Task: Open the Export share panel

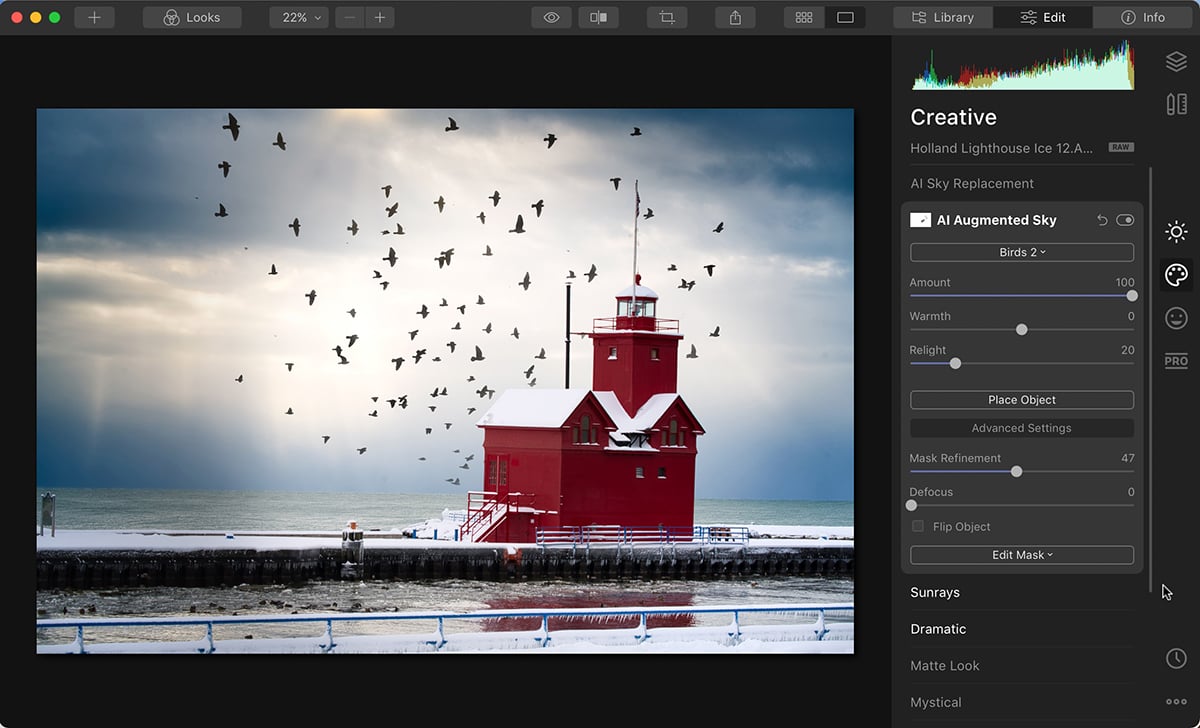Action: [735, 17]
